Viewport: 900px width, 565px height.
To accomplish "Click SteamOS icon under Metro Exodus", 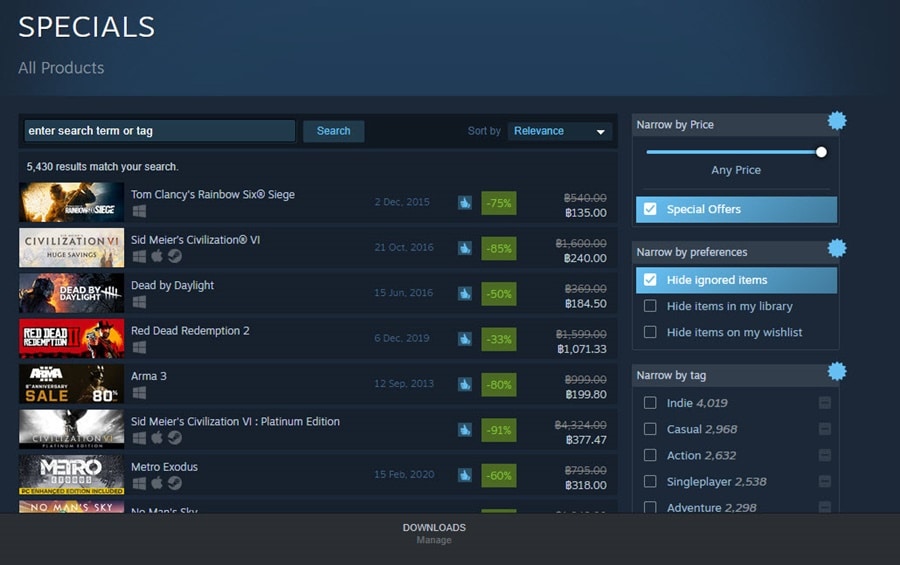I will click(175, 483).
